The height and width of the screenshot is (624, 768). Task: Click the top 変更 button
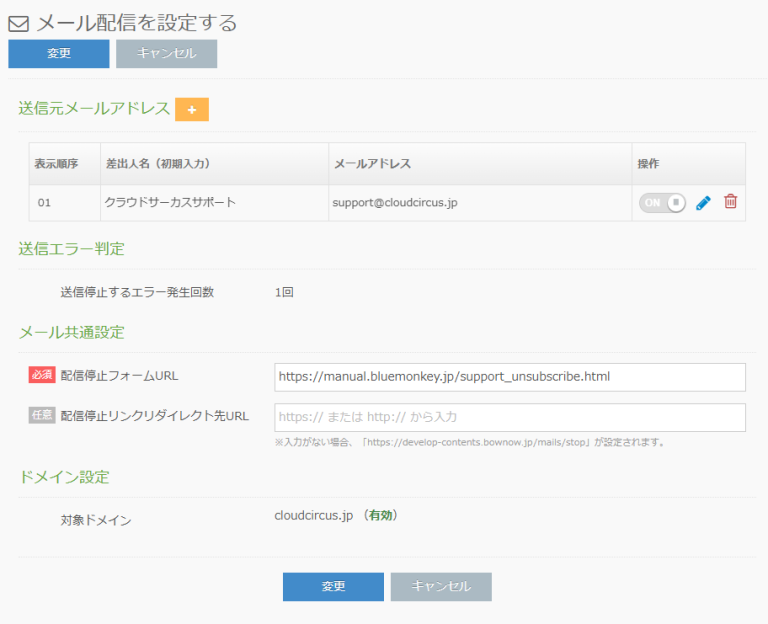point(59,54)
